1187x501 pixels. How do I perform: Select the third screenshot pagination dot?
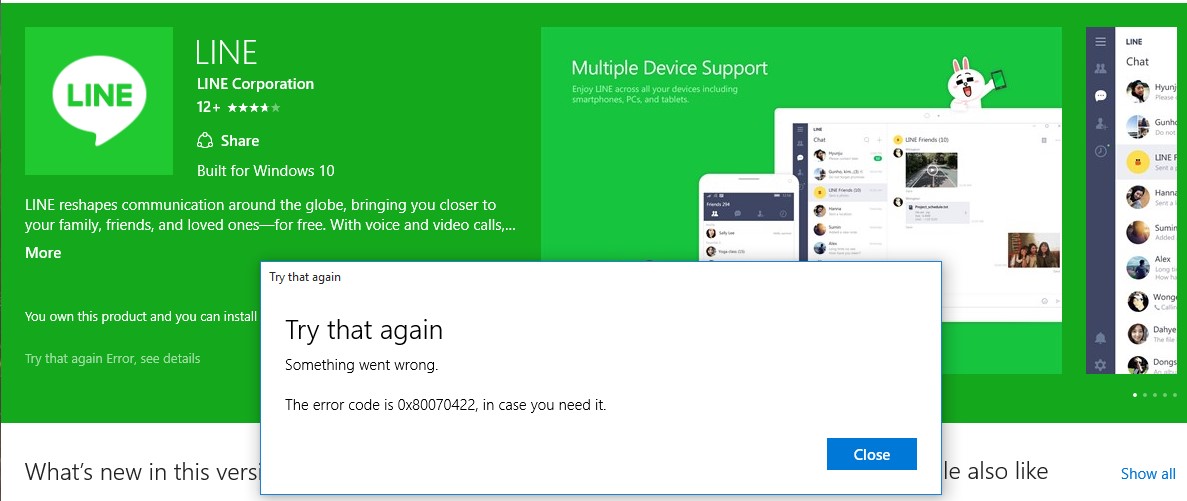(1154, 395)
